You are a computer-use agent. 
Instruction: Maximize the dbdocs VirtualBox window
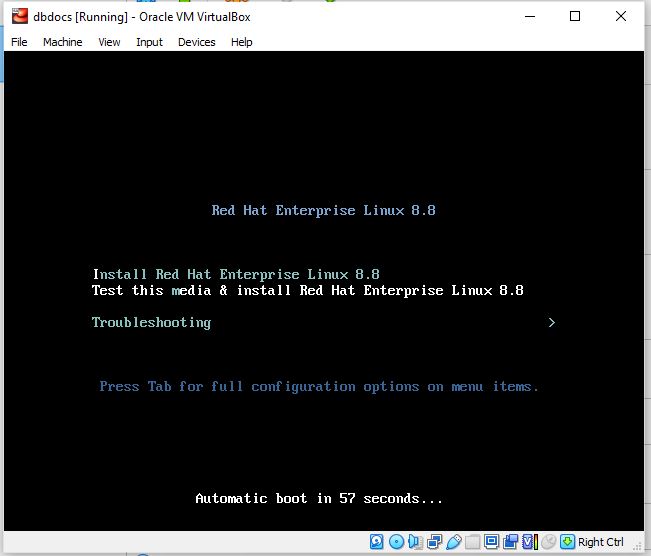point(575,17)
